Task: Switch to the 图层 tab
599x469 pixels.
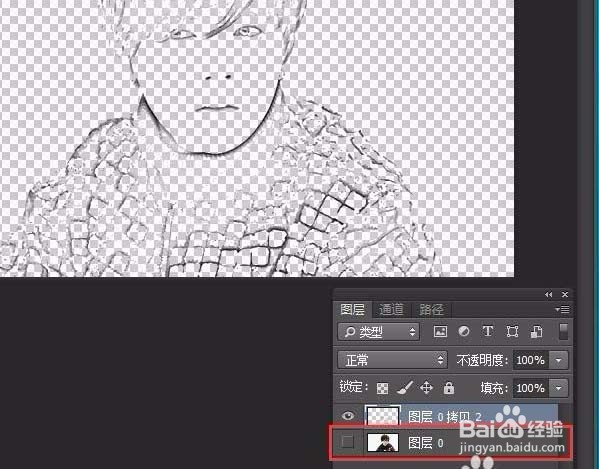Action: [x=352, y=309]
